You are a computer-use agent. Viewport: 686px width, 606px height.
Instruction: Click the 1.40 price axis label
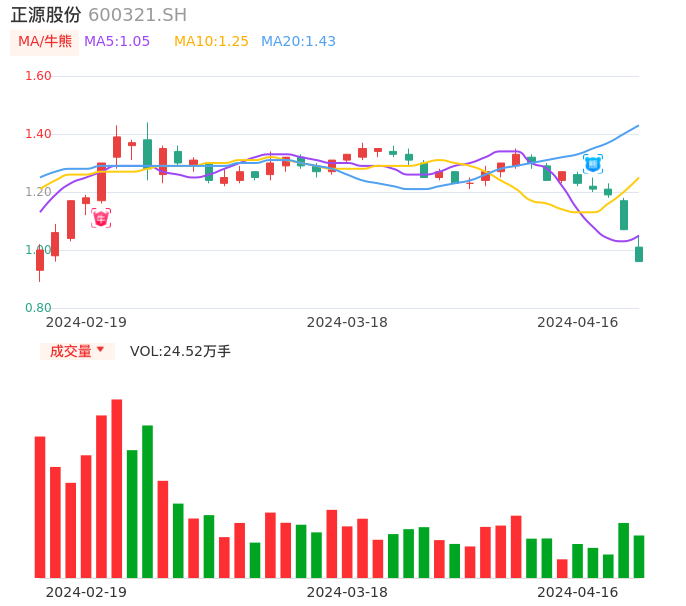(x=38, y=134)
